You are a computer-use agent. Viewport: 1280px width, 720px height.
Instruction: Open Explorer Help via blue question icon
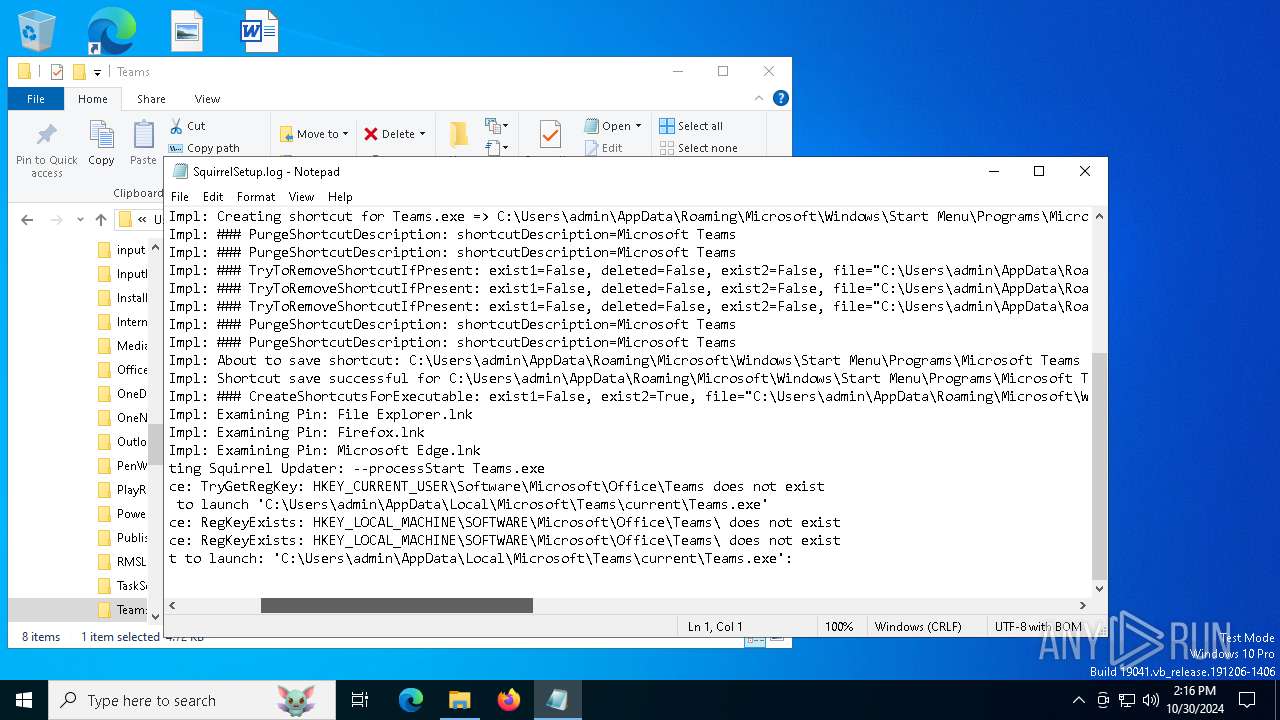[x=781, y=98]
